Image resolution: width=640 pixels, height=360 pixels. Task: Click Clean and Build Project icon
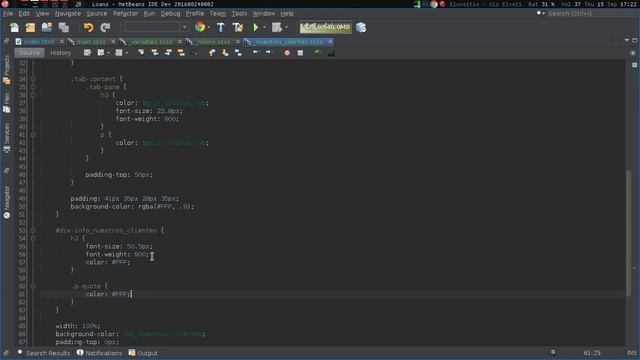(238, 27)
